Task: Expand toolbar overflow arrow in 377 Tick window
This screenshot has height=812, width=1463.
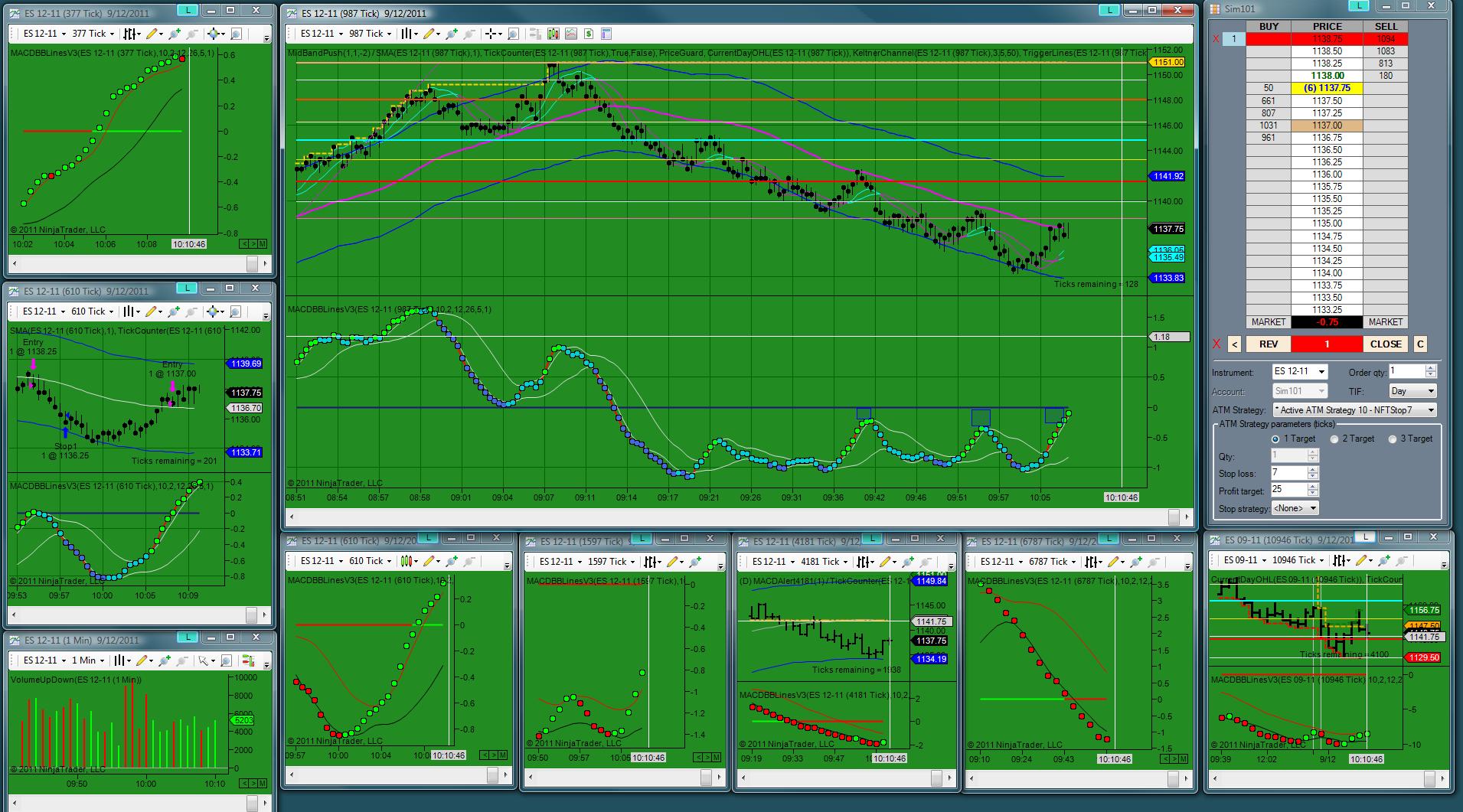Action: [266, 38]
